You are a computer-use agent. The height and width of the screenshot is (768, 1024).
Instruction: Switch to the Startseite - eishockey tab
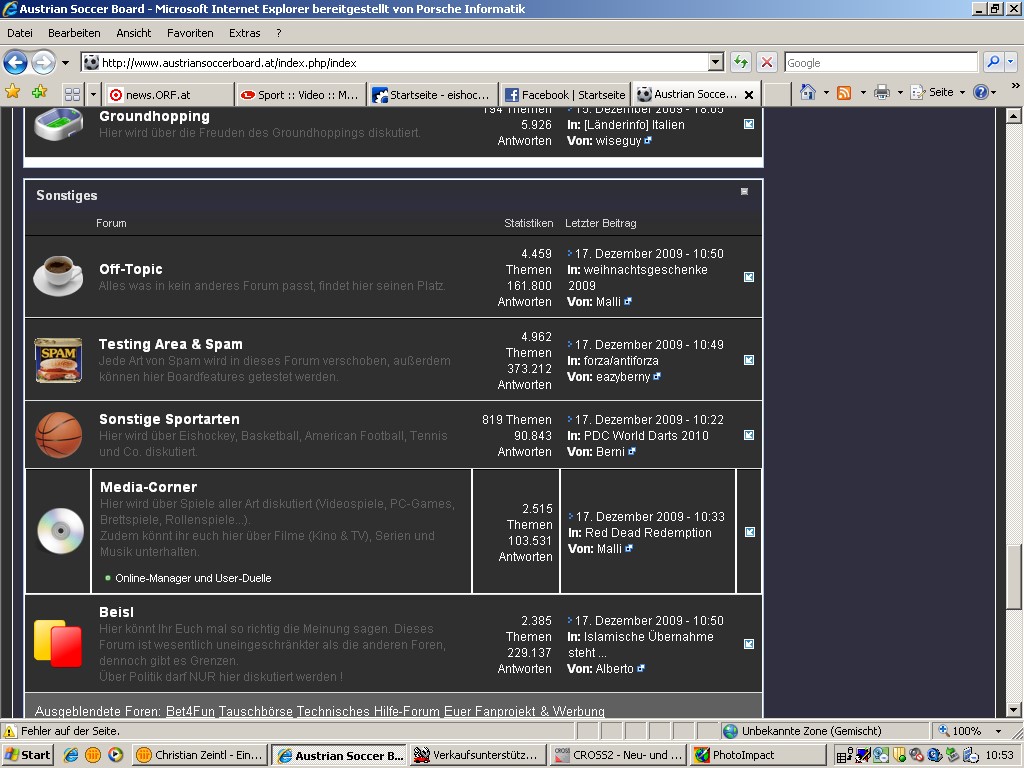[432, 95]
